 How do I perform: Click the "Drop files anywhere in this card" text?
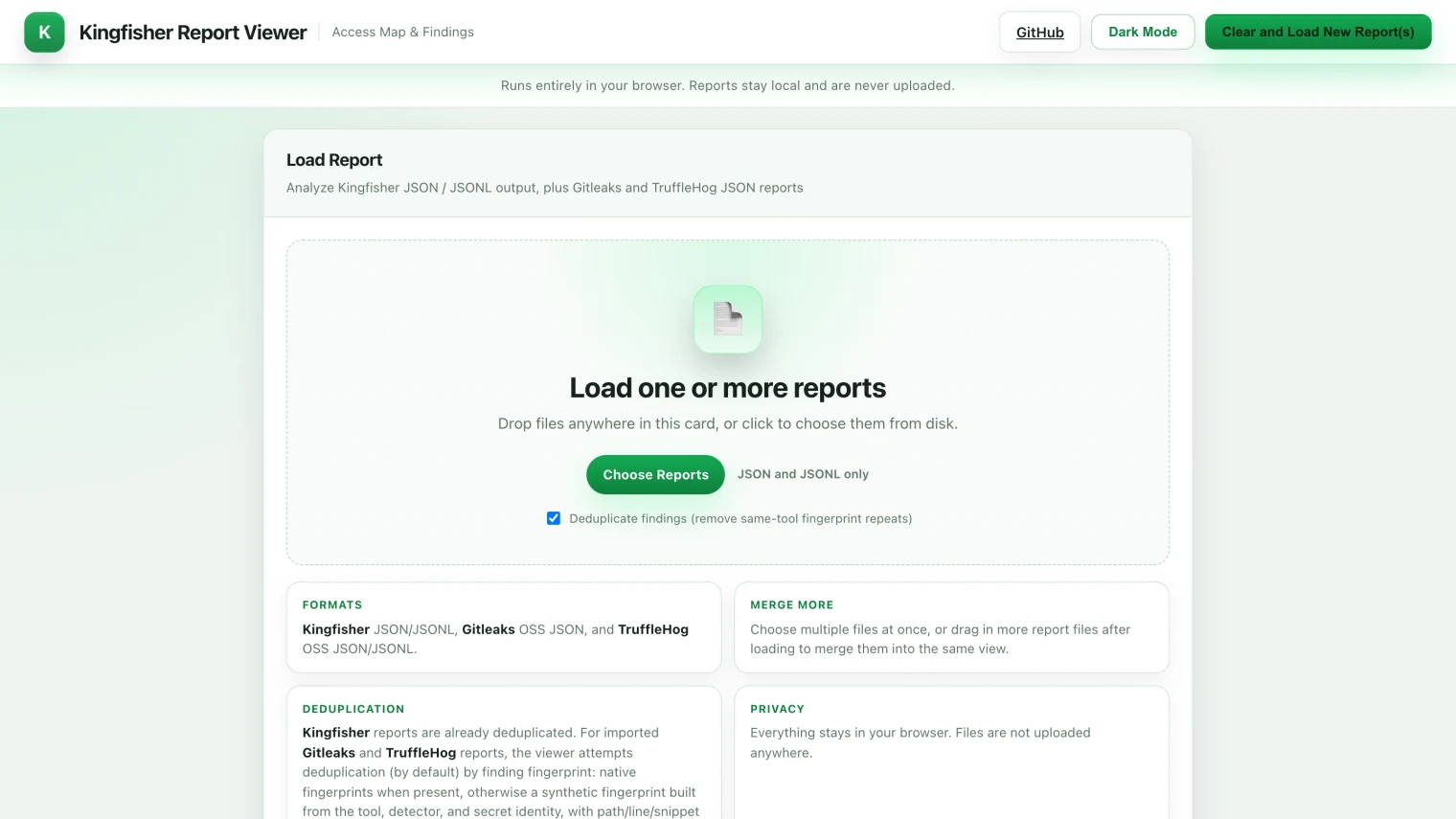pos(728,423)
